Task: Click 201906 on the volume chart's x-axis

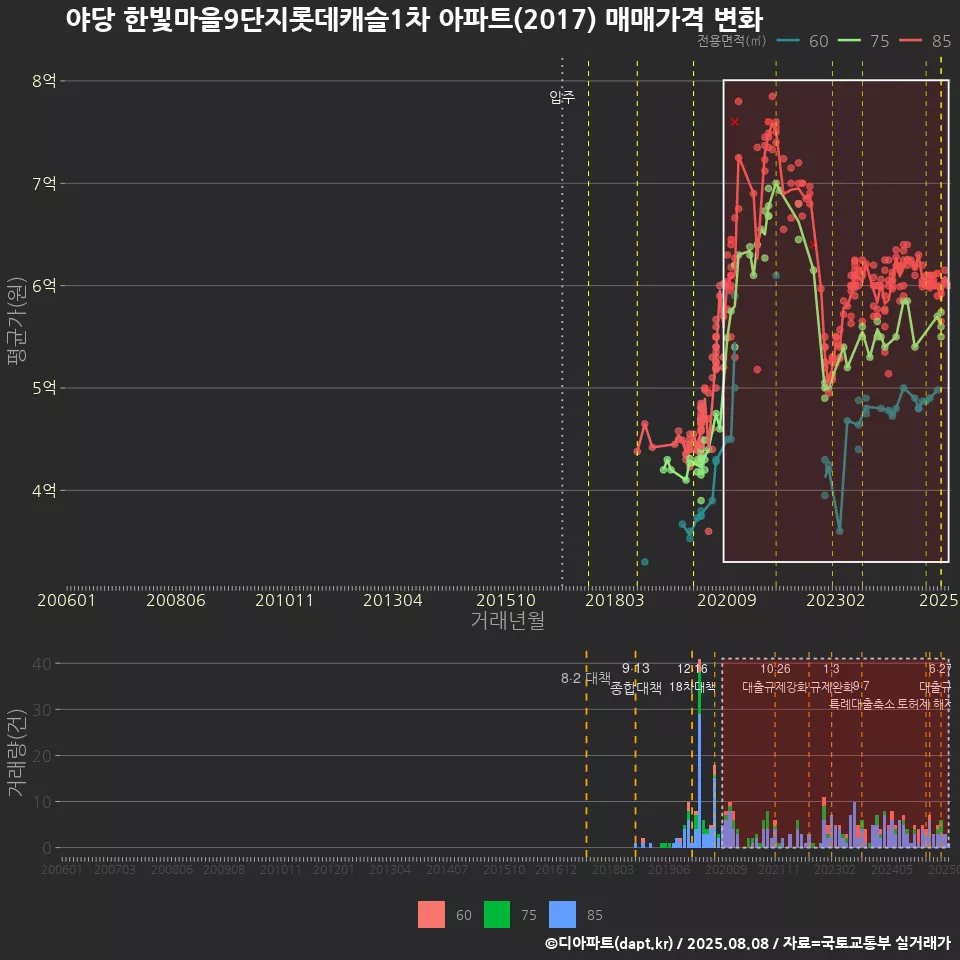Action: [669, 869]
